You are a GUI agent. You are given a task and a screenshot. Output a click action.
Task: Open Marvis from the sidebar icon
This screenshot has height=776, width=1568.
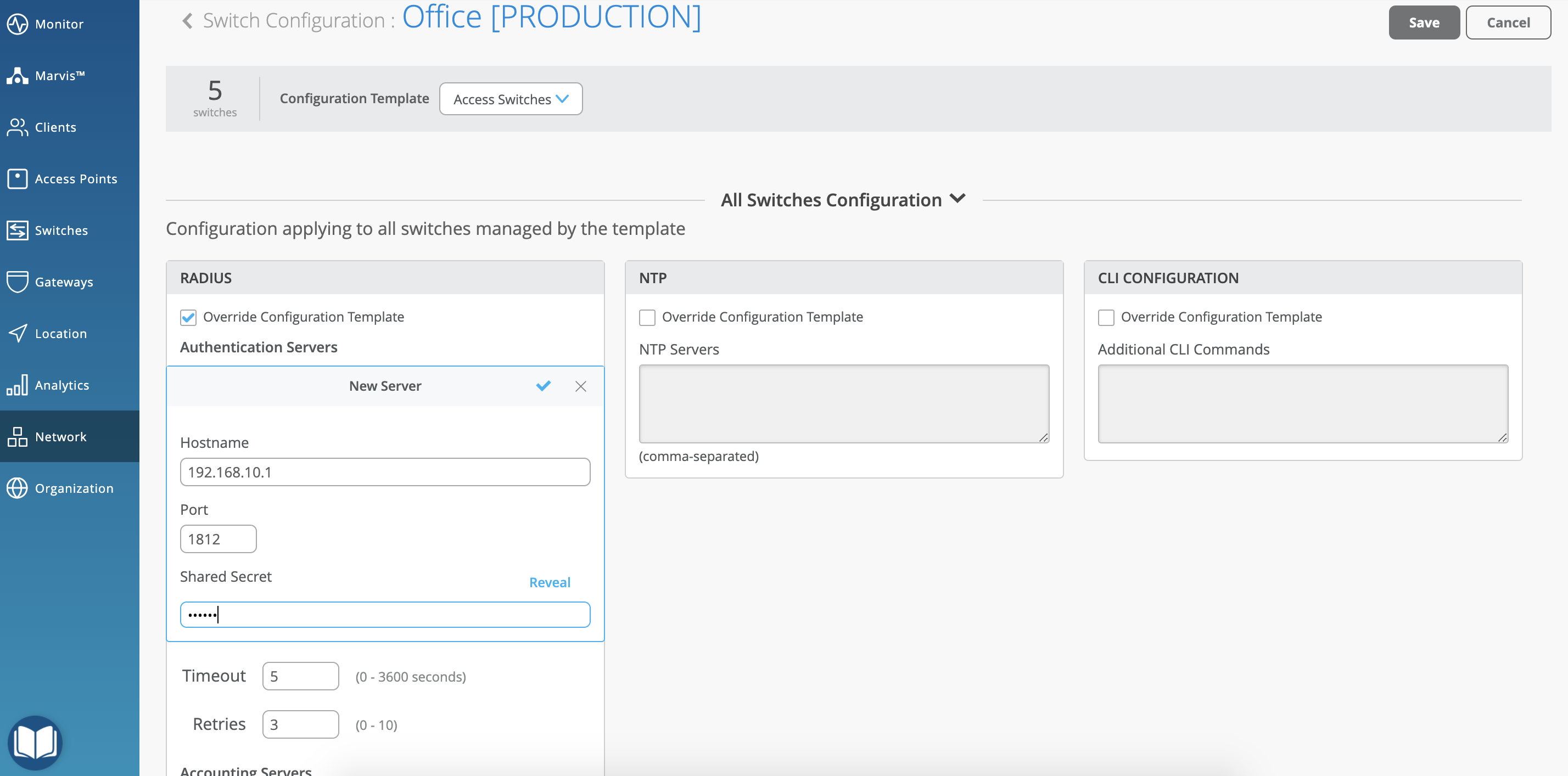17,76
